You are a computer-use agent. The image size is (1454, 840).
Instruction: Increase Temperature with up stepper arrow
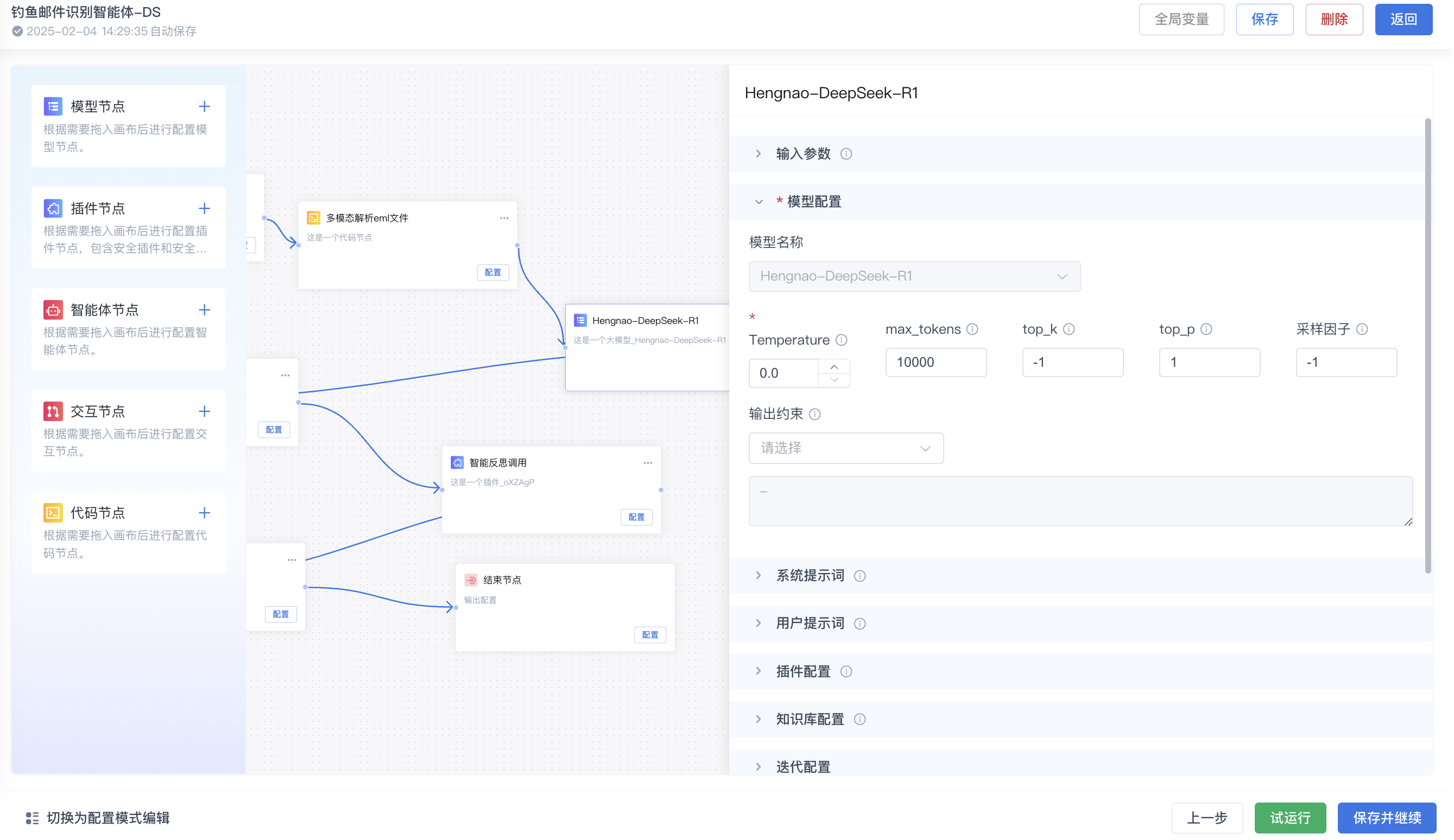[x=835, y=367]
